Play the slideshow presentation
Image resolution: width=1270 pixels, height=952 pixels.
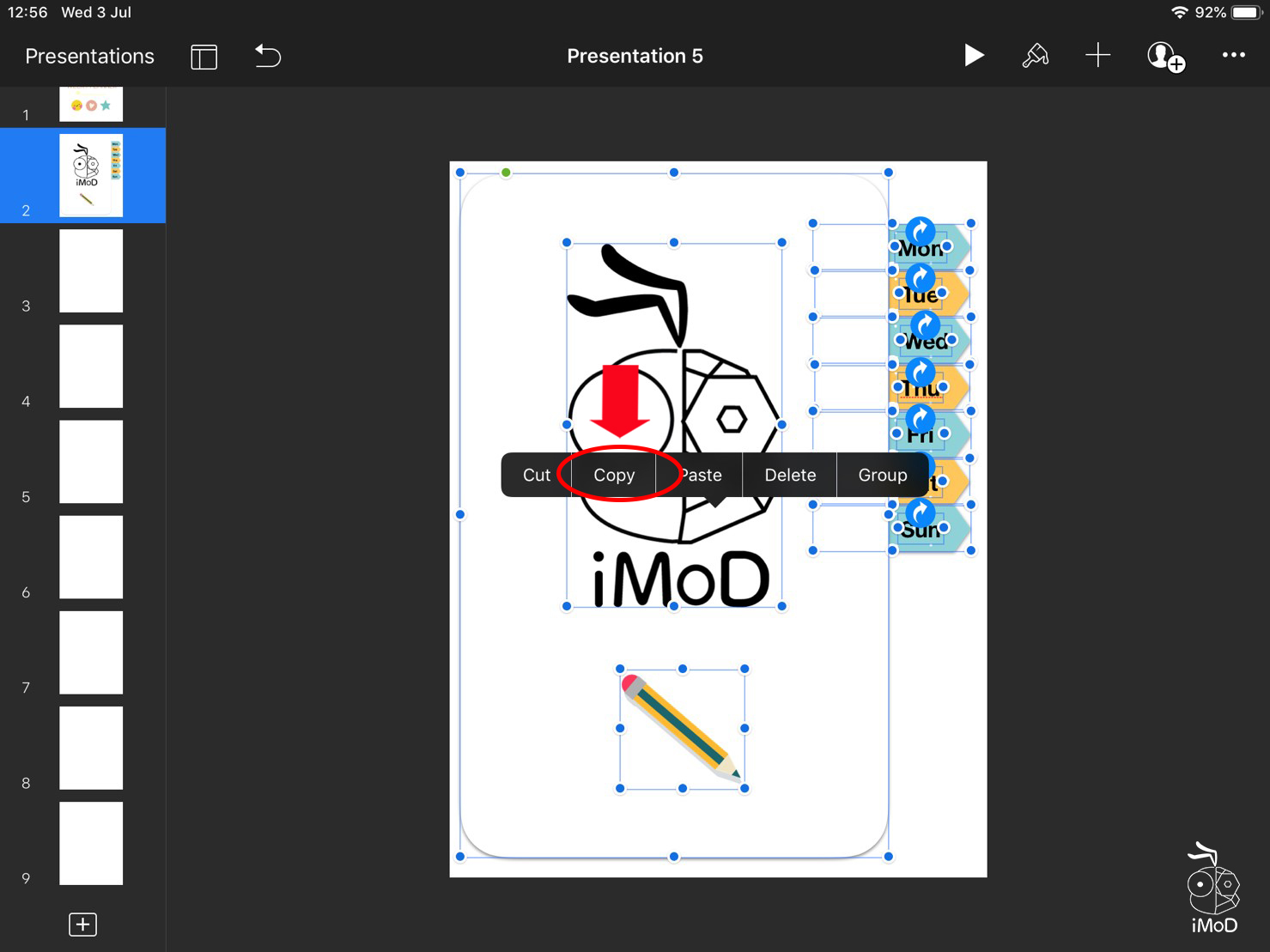[x=973, y=56]
